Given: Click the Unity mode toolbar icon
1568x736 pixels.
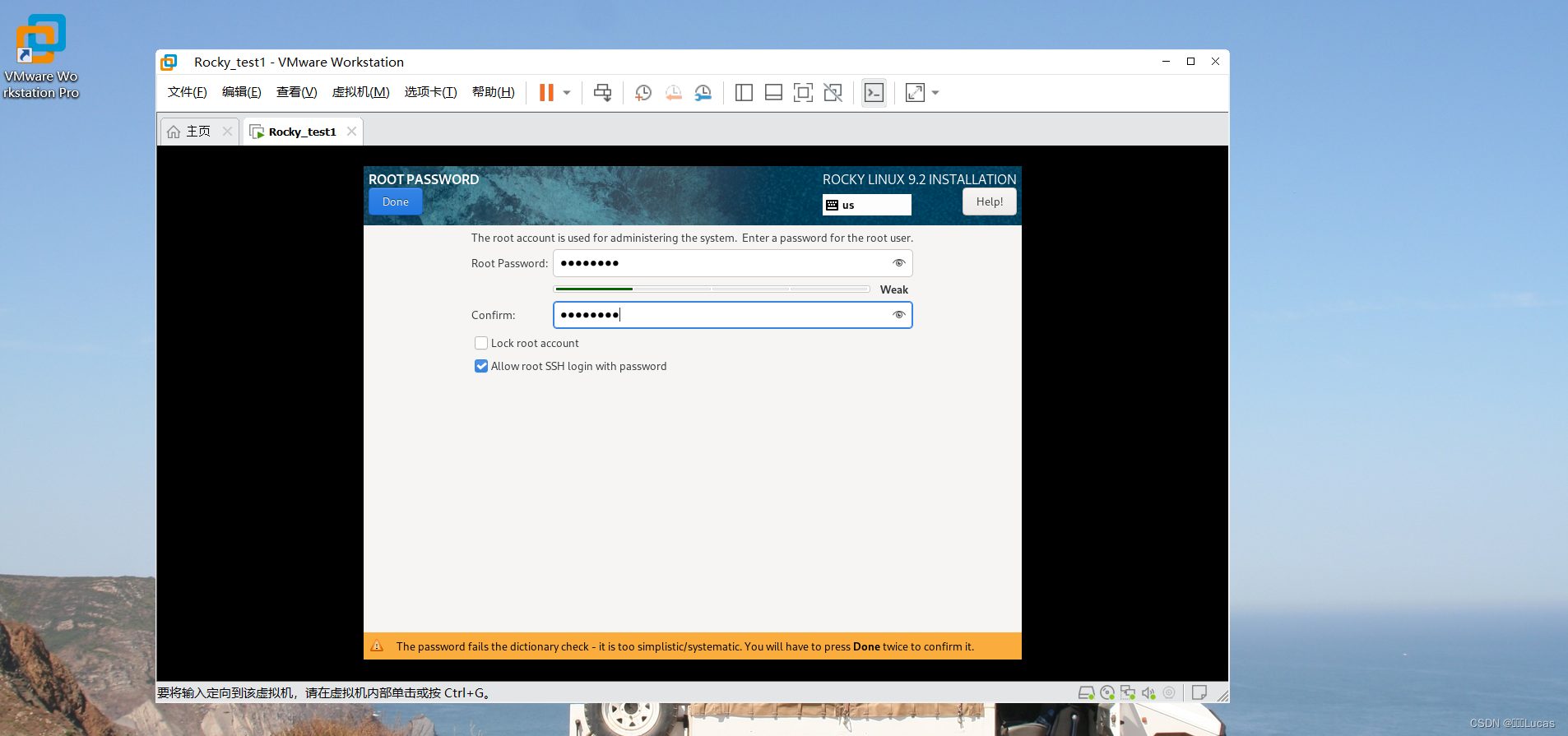Looking at the screenshot, I should click(x=833, y=93).
